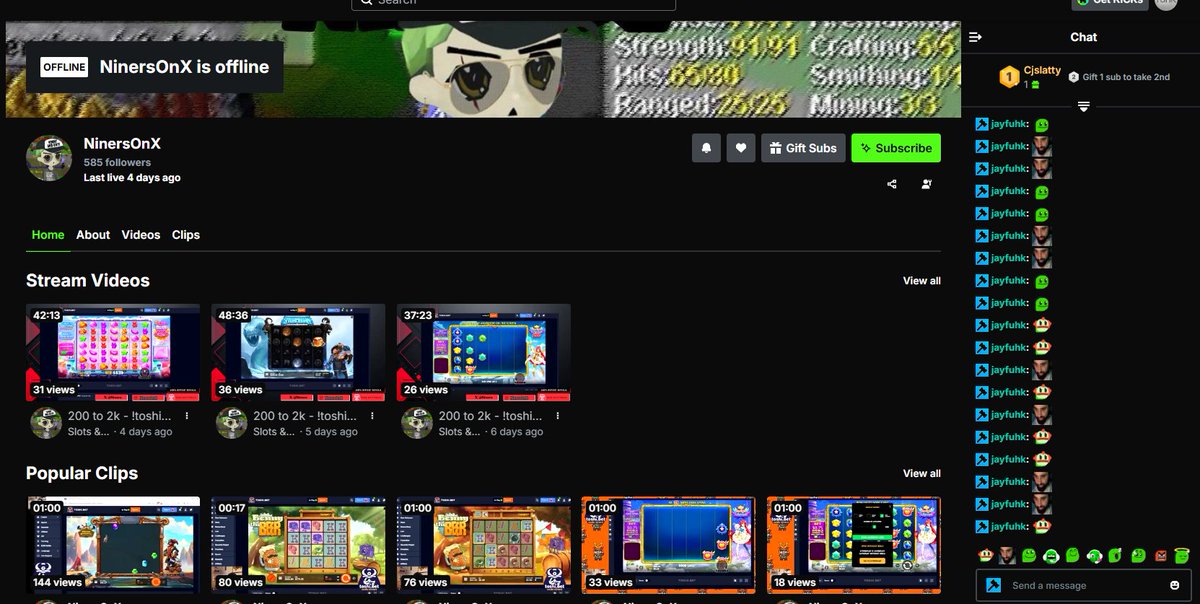Click the Send a message chat input
Viewport: 1200px width, 604px height.
1085,585
